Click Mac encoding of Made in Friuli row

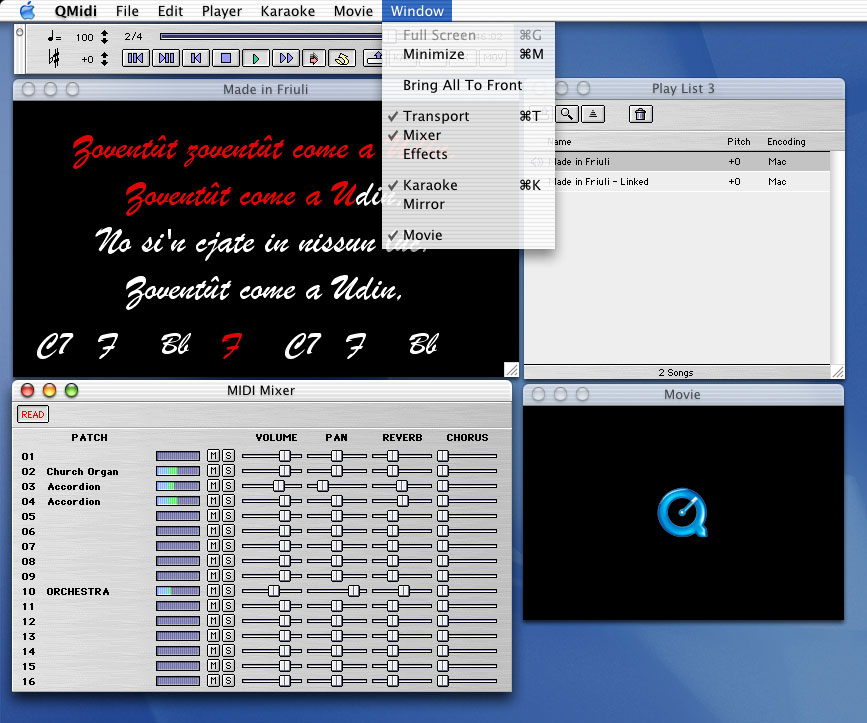[x=777, y=161]
